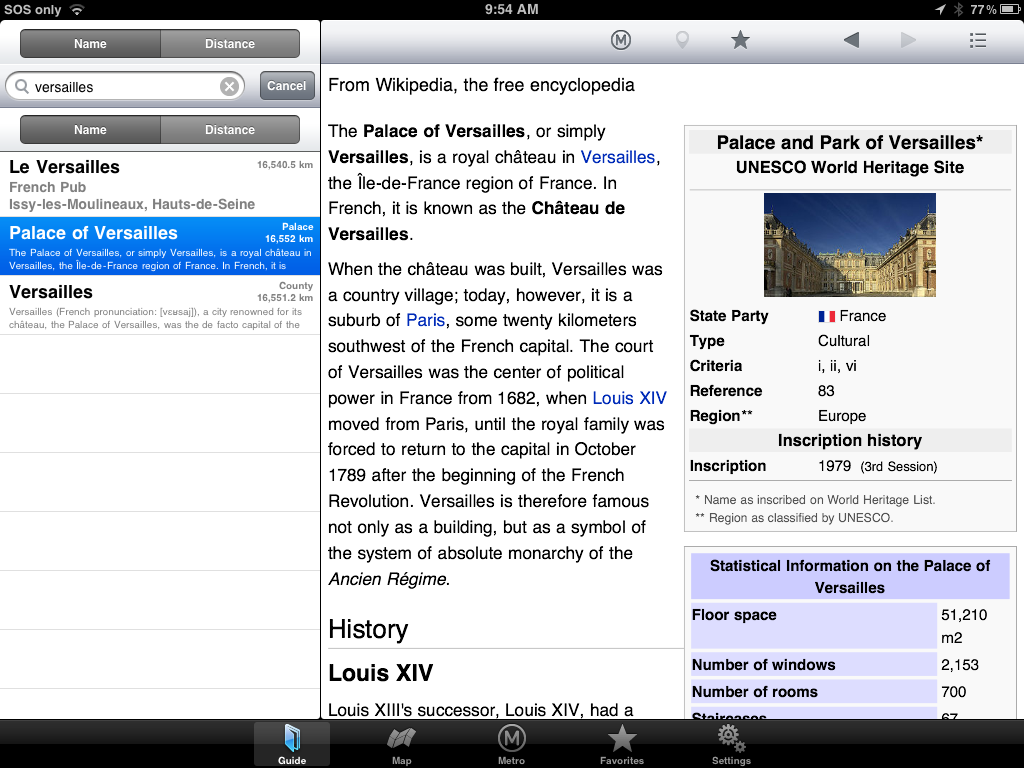Clear the versailles search text
This screenshot has width=1024, height=768.
(x=229, y=86)
